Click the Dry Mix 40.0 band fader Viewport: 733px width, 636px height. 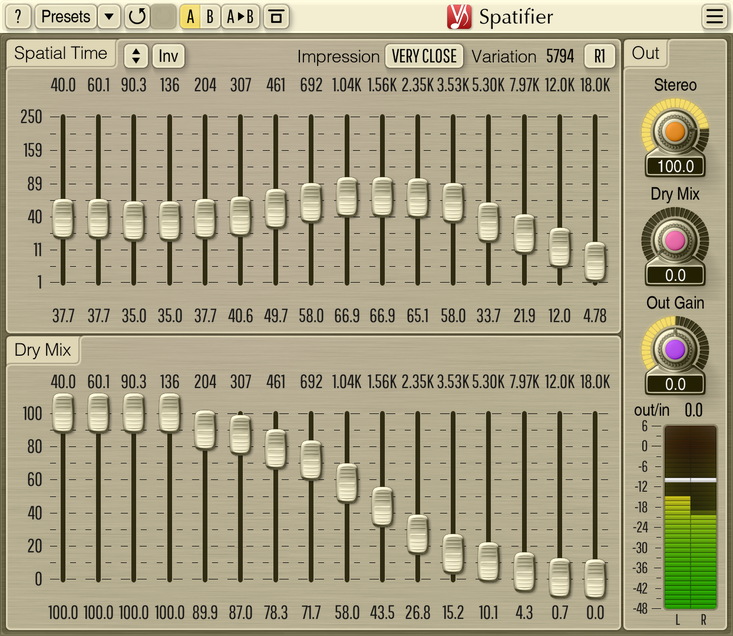point(63,413)
